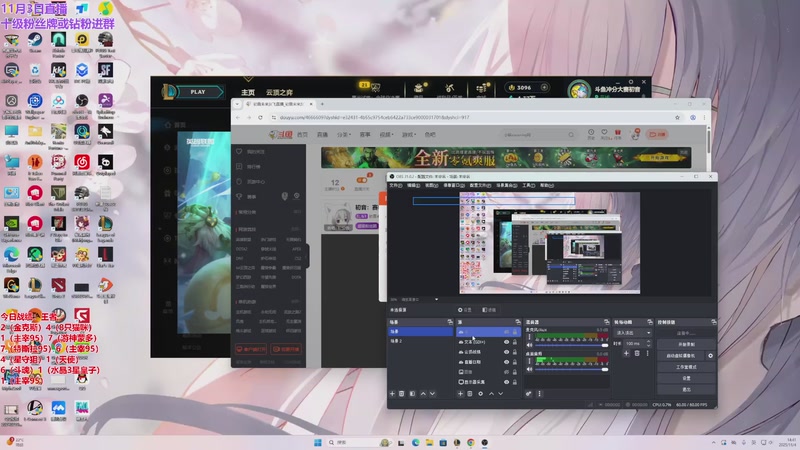Undock the Scenes panel in OBS

click(449, 322)
